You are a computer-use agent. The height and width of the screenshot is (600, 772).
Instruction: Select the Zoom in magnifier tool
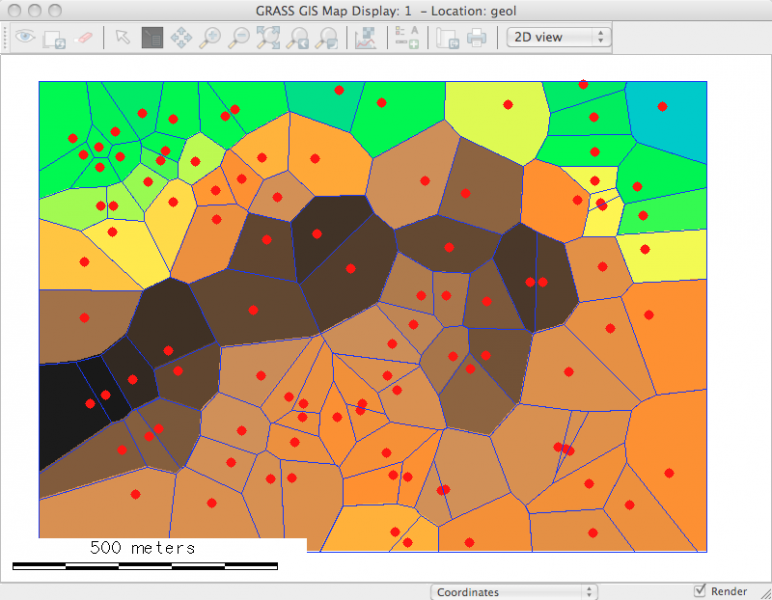(x=210, y=37)
